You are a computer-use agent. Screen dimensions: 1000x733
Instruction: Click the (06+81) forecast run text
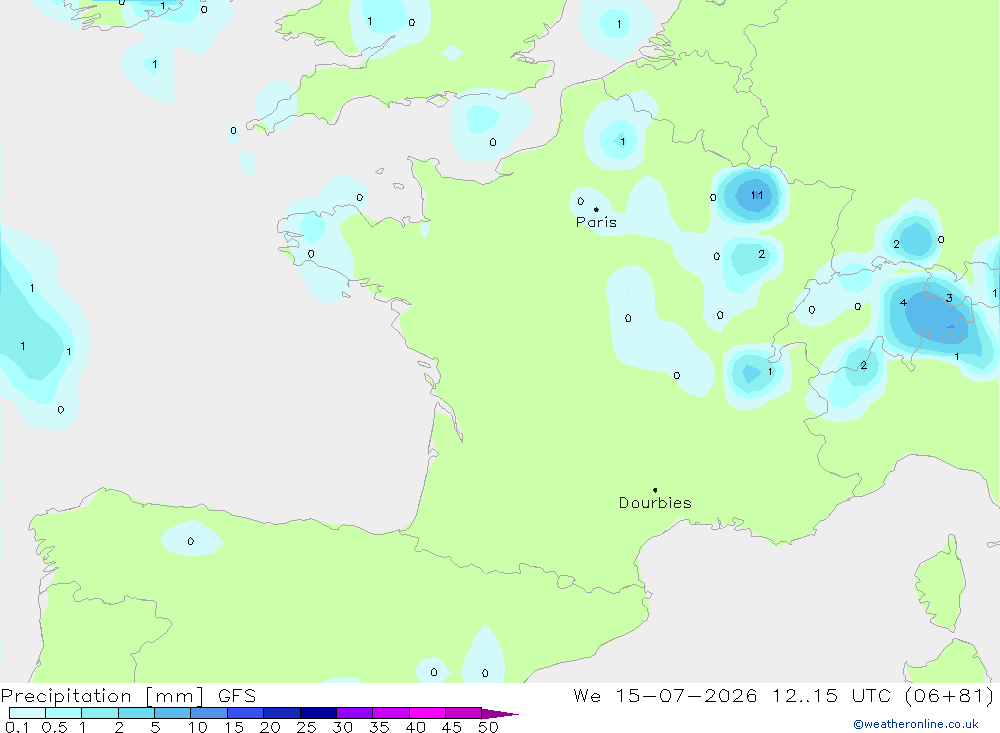949,696
